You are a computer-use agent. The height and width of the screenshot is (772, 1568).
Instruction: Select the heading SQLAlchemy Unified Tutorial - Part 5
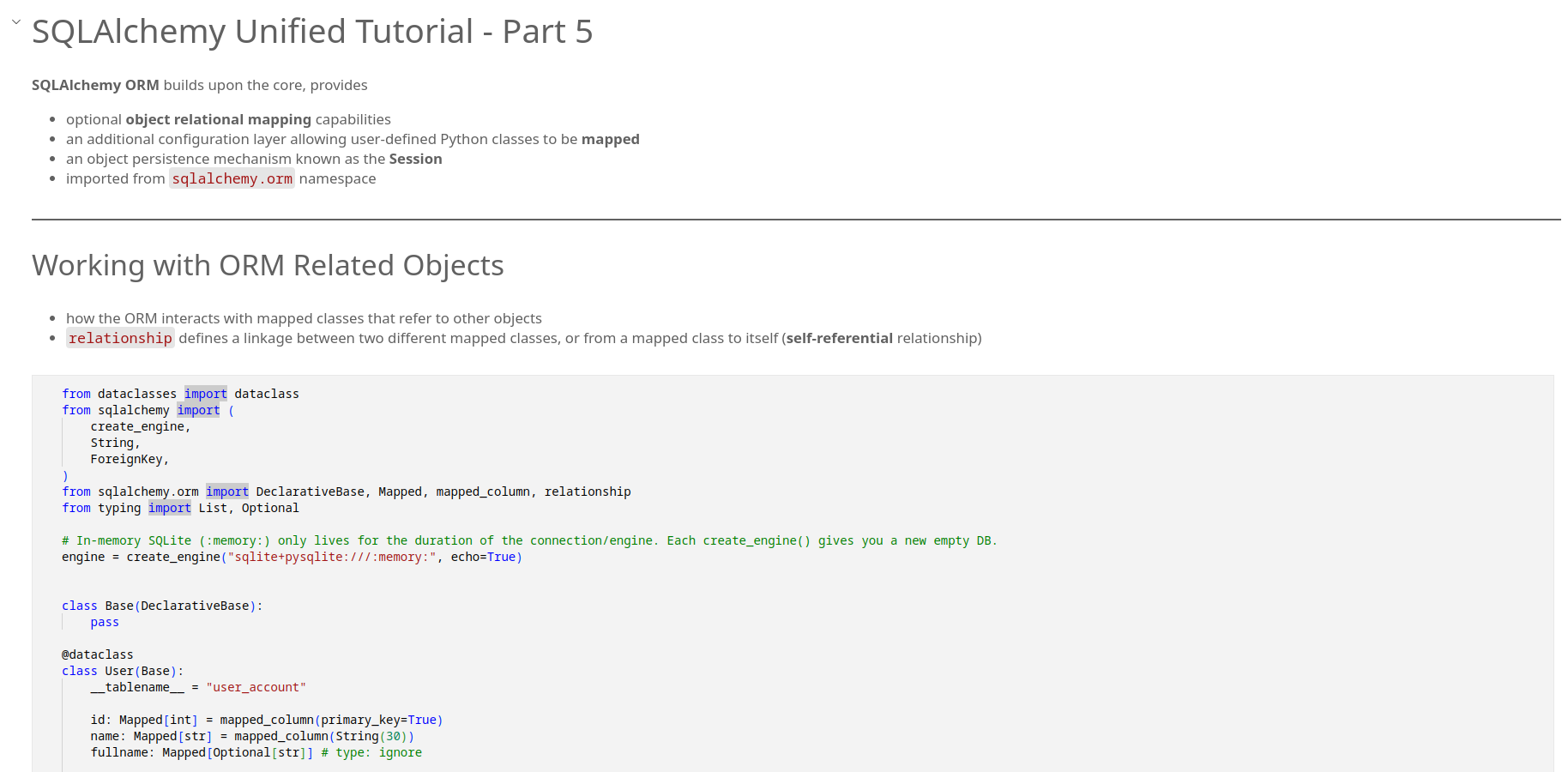click(x=311, y=32)
